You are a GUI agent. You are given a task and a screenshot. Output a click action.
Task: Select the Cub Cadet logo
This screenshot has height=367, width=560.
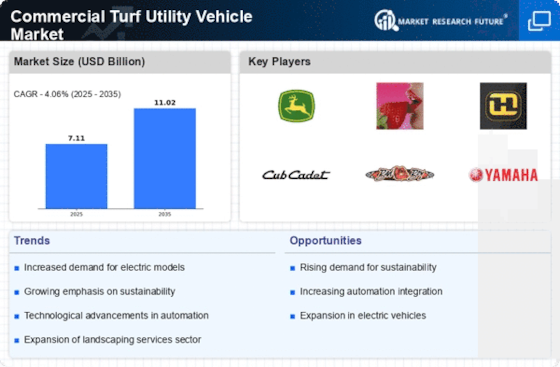(x=296, y=175)
